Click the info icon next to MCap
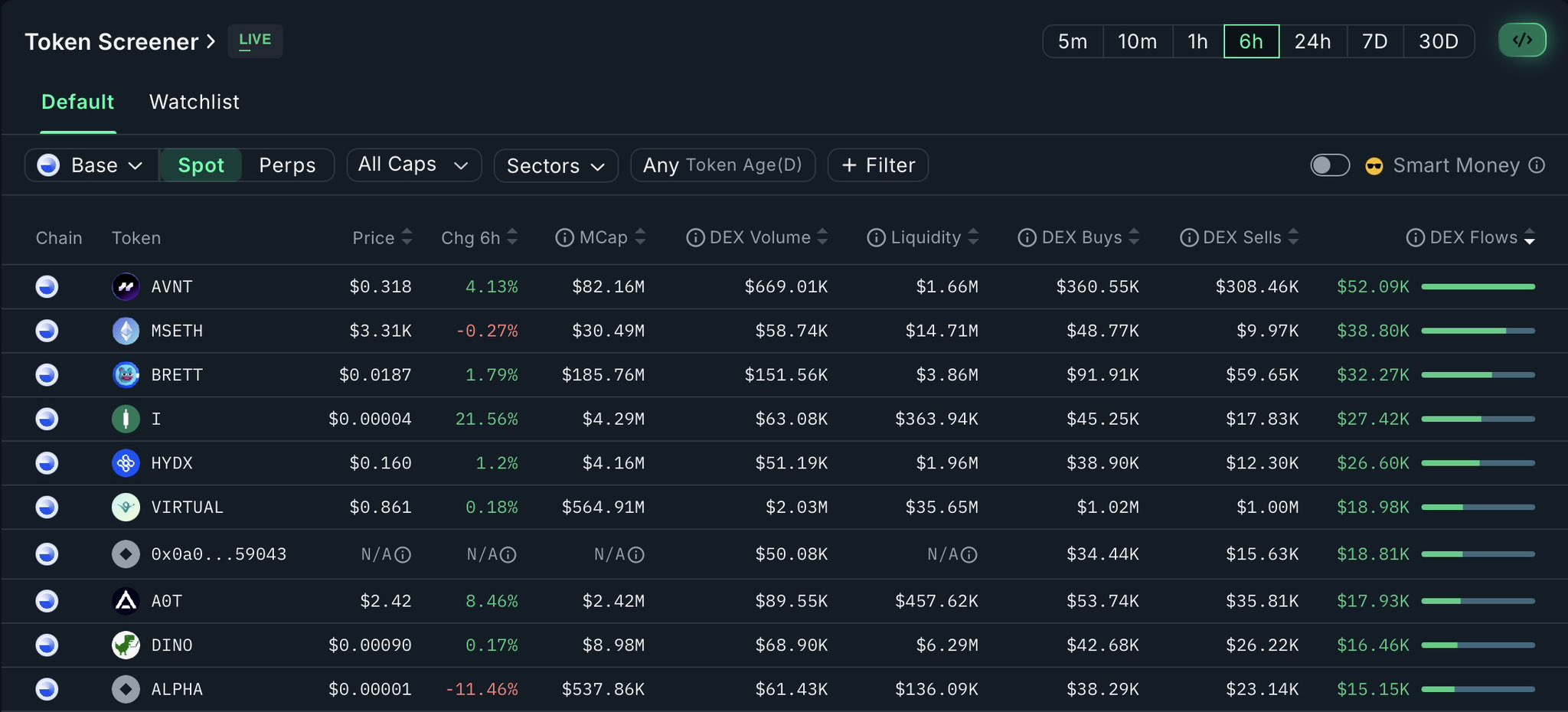Viewport: 1568px width, 712px height. click(x=564, y=238)
